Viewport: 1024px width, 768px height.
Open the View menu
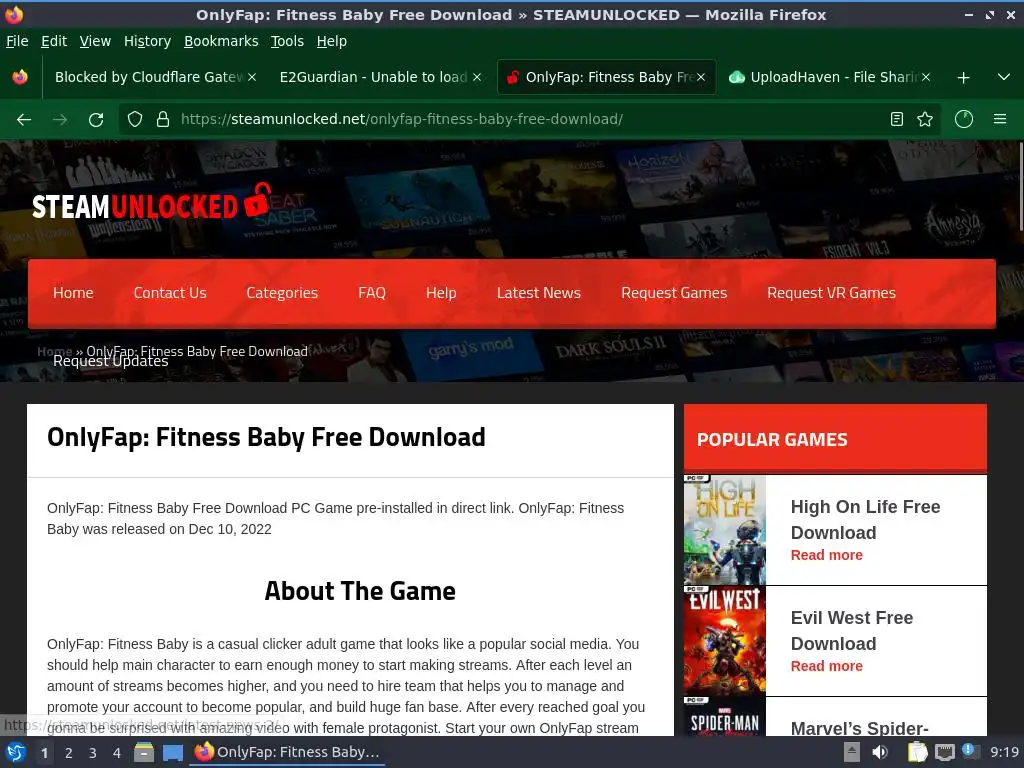[x=95, y=41]
